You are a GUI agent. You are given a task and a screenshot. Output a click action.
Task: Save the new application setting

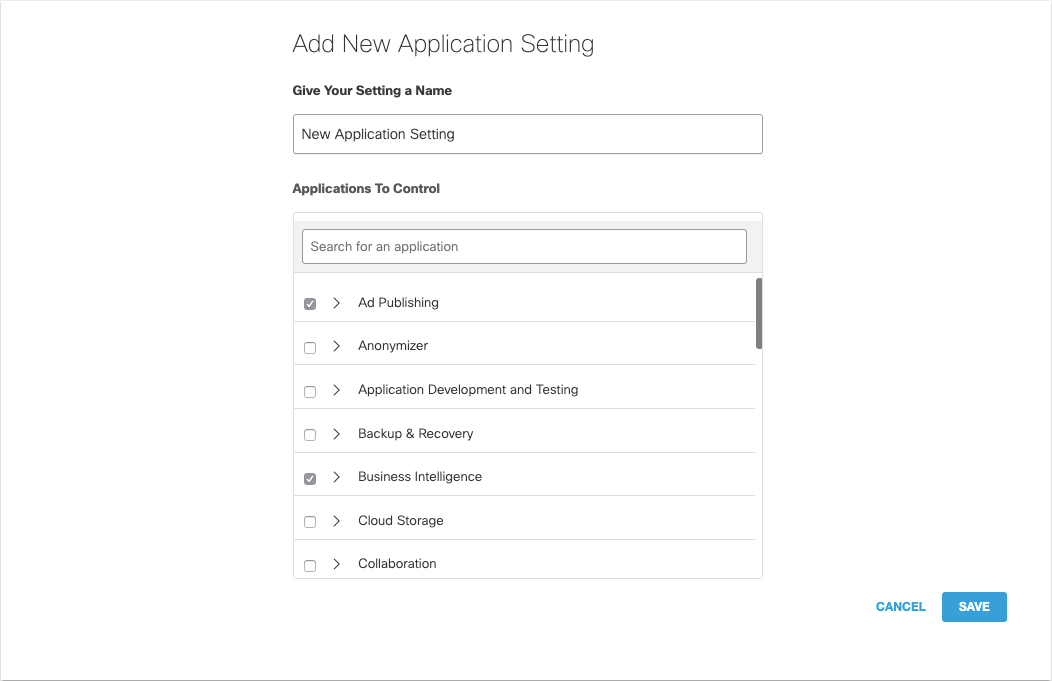click(x=973, y=607)
